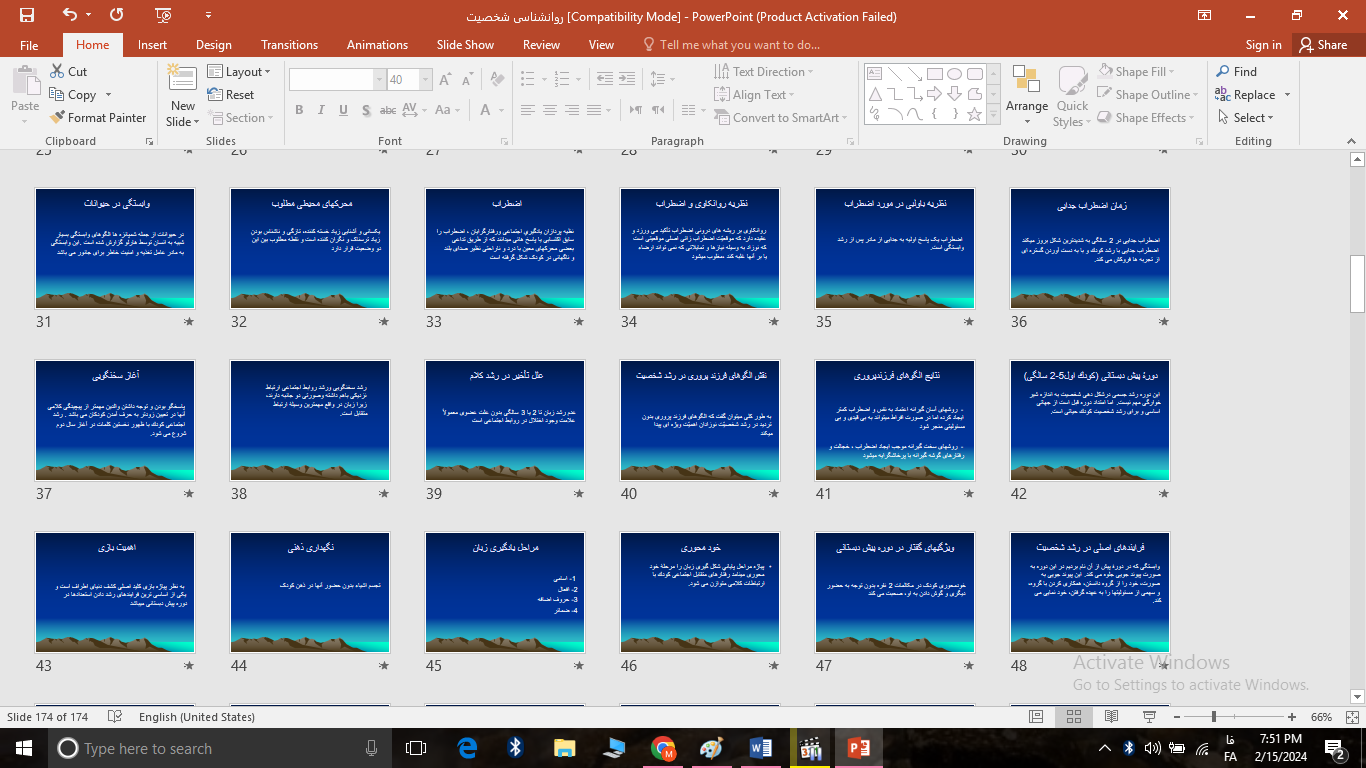Click the Save icon in title bar

coord(26,15)
